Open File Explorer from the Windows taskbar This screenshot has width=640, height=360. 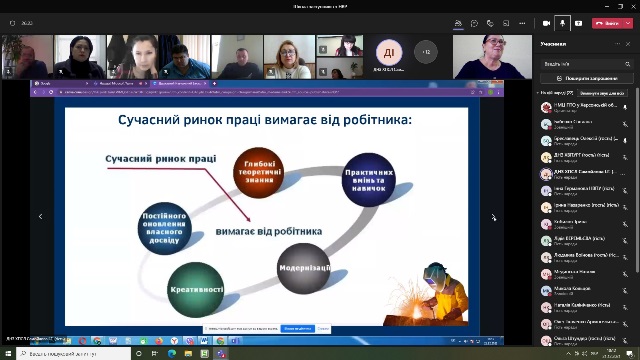point(188,353)
